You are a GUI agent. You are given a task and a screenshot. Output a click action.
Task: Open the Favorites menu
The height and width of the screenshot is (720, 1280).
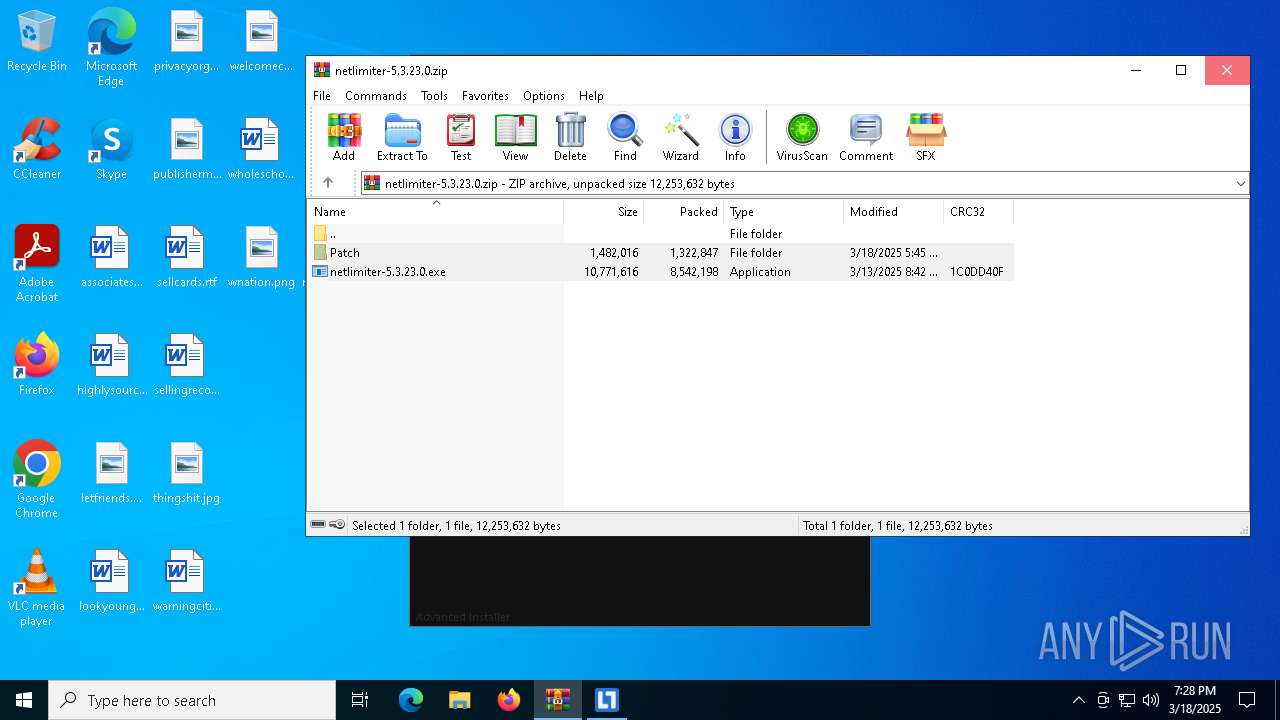click(x=485, y=96)
